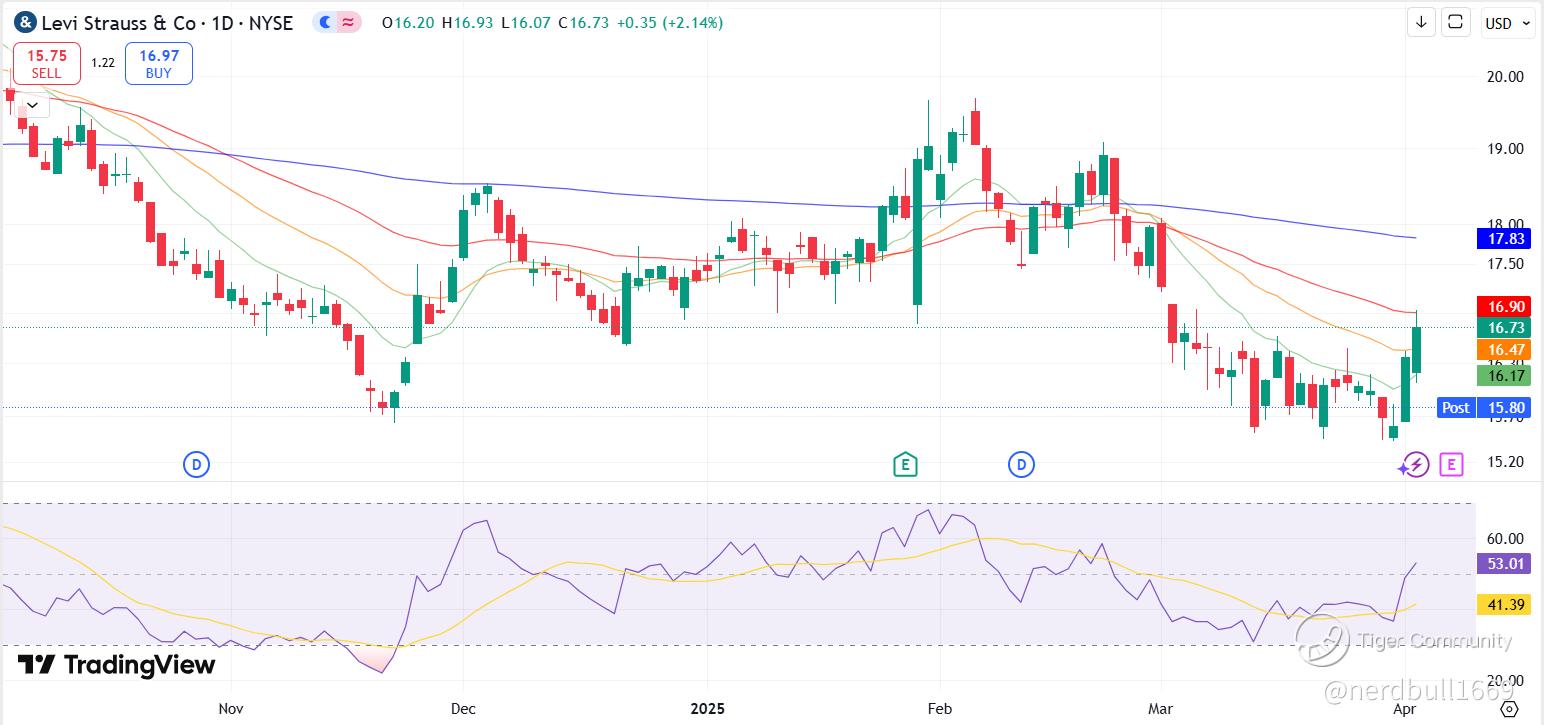This screenshot has height=725, width=1544.
Task: Click the Dec time axis label
Action: pyautogui.click(x=463, y=709)
